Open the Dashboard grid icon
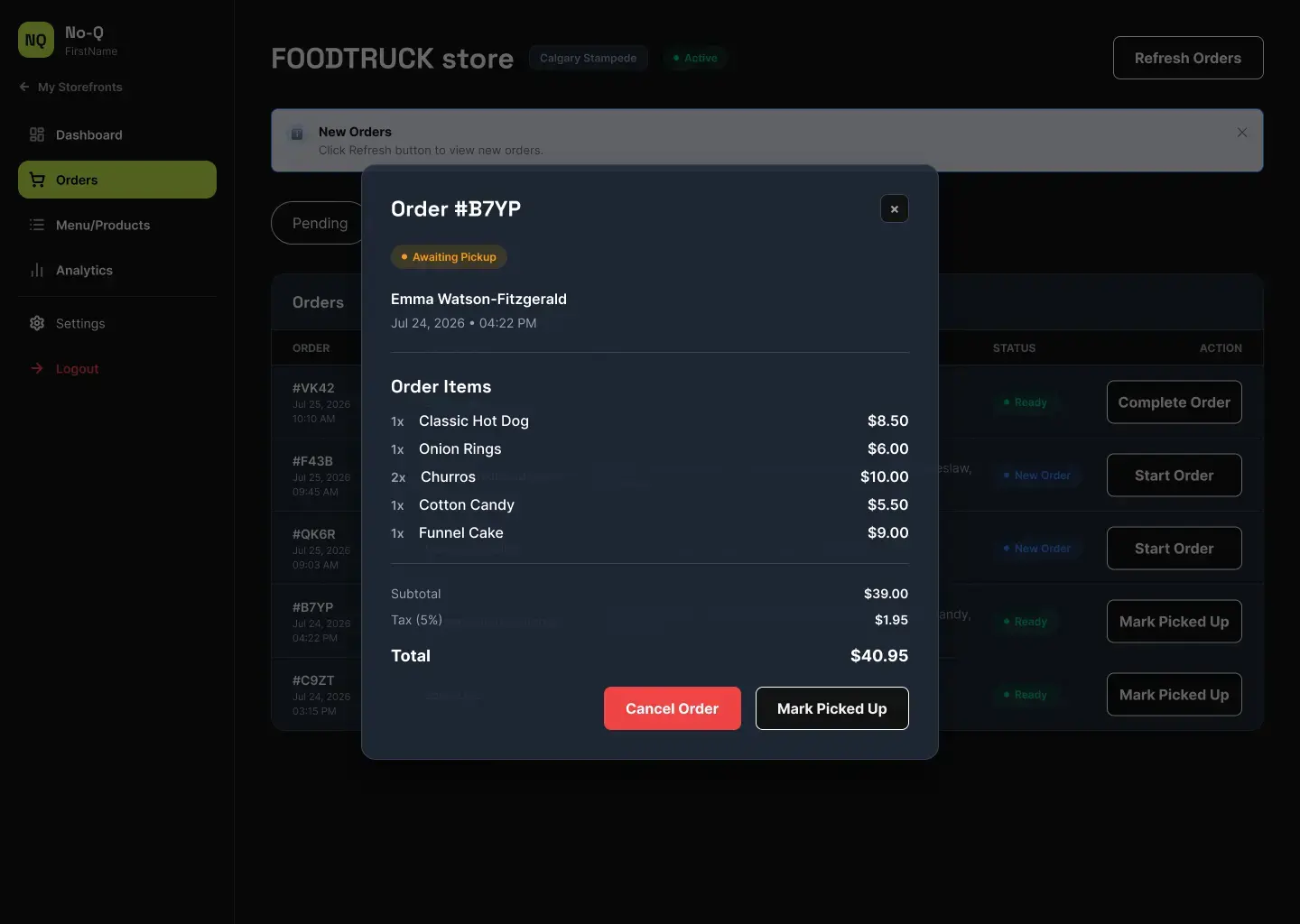Image resolution: width=1300 pixels, height=924 pixels. coord(37,134)
